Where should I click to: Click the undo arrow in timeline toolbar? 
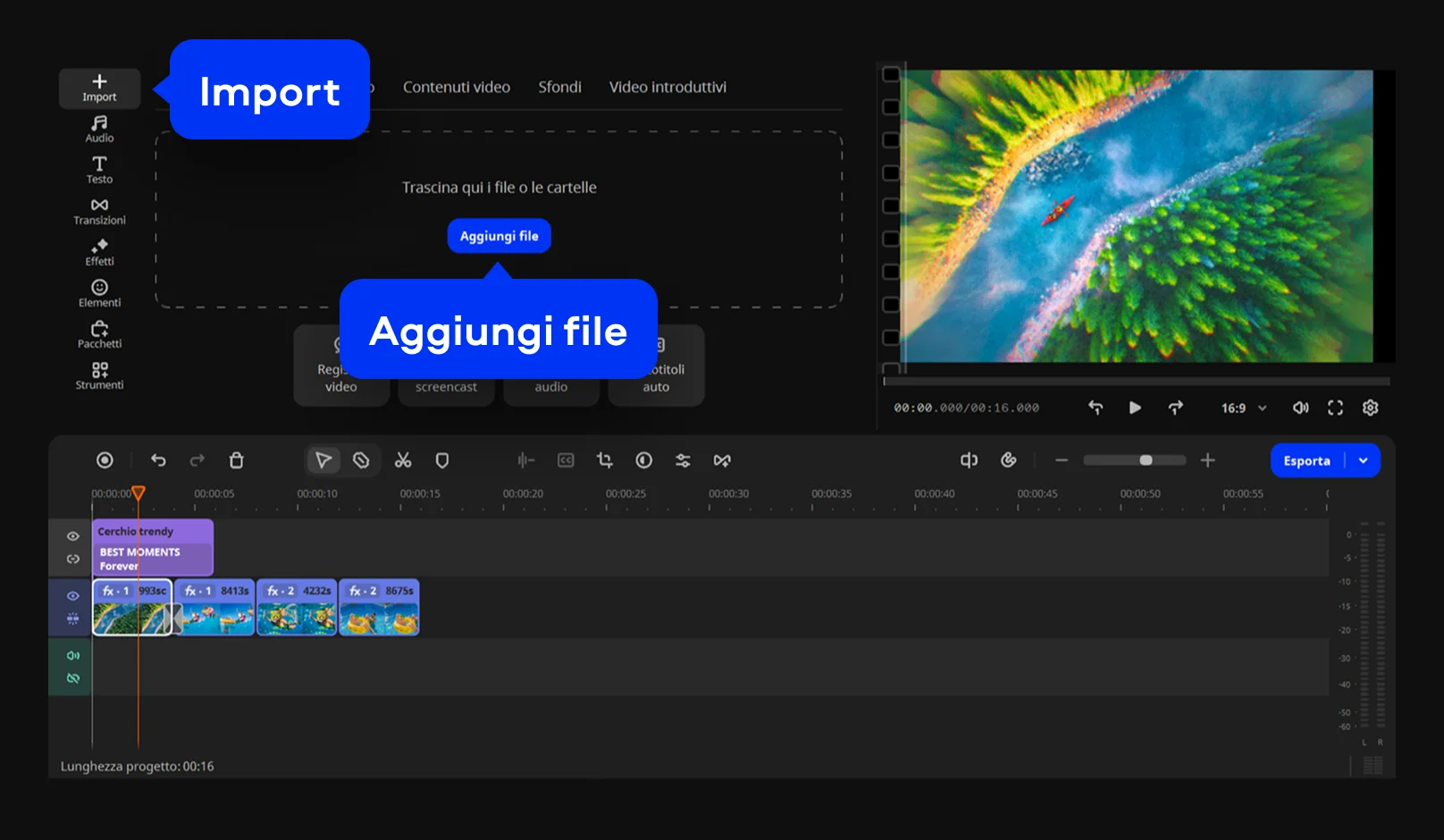pos(158,460)
